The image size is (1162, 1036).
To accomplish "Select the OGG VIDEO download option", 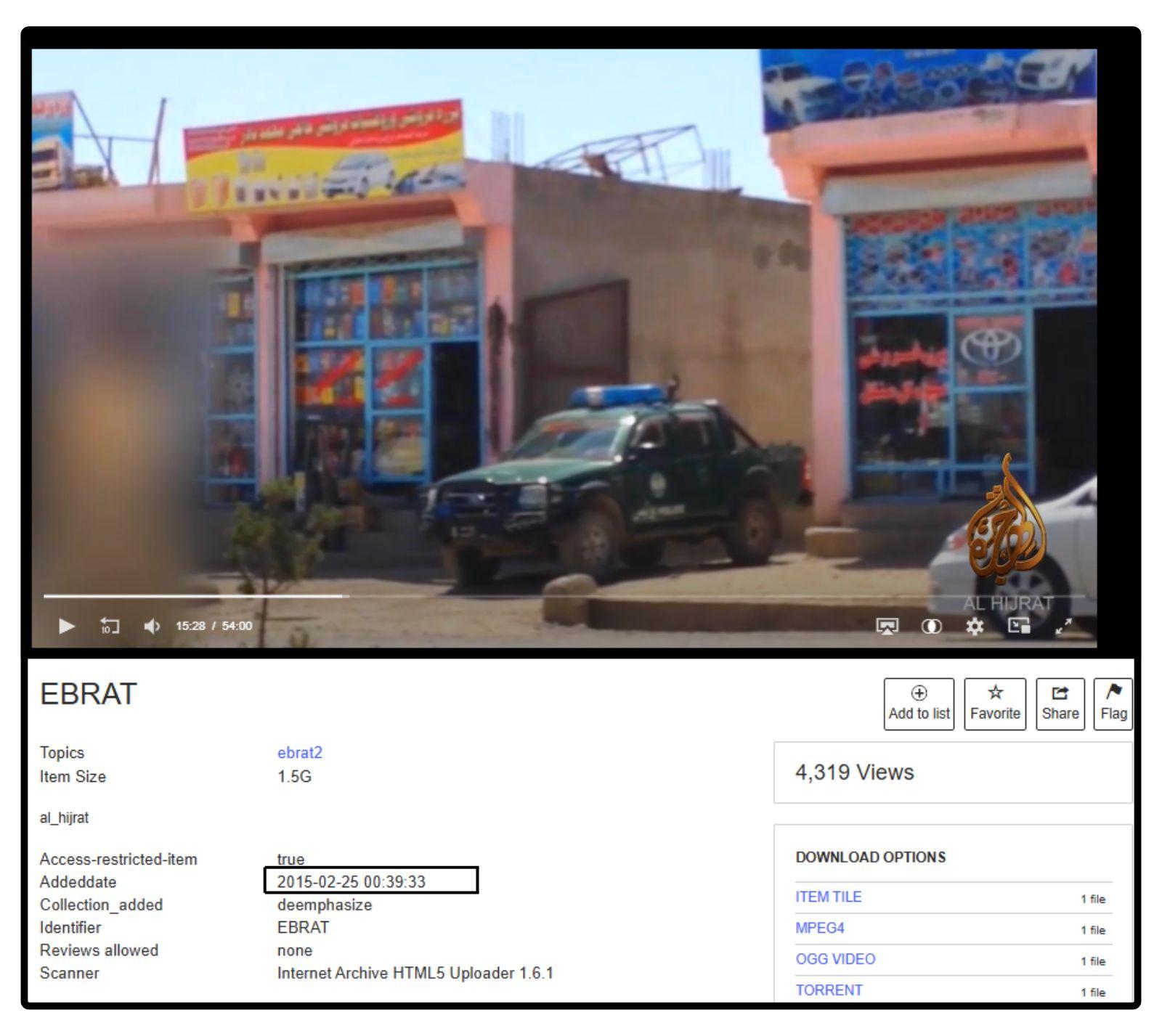I will 835,959.
